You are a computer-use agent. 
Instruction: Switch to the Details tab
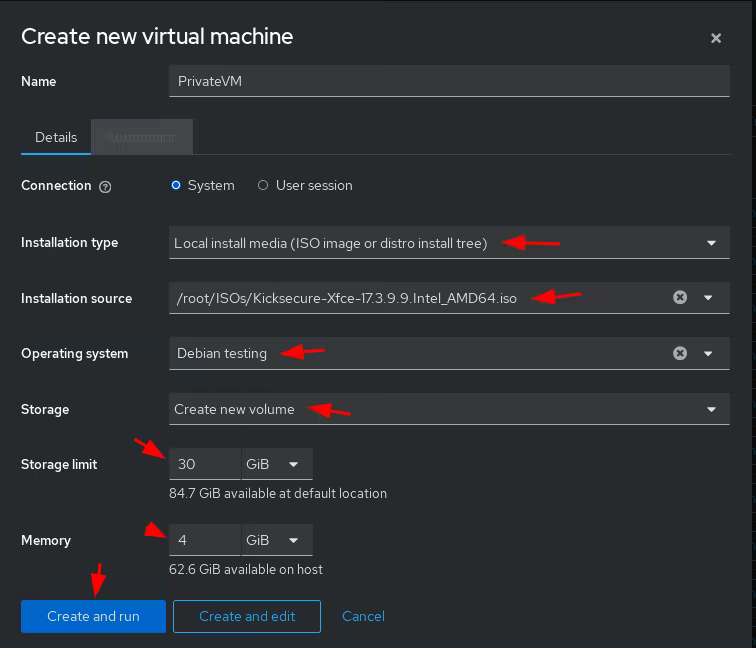(56, 137)
